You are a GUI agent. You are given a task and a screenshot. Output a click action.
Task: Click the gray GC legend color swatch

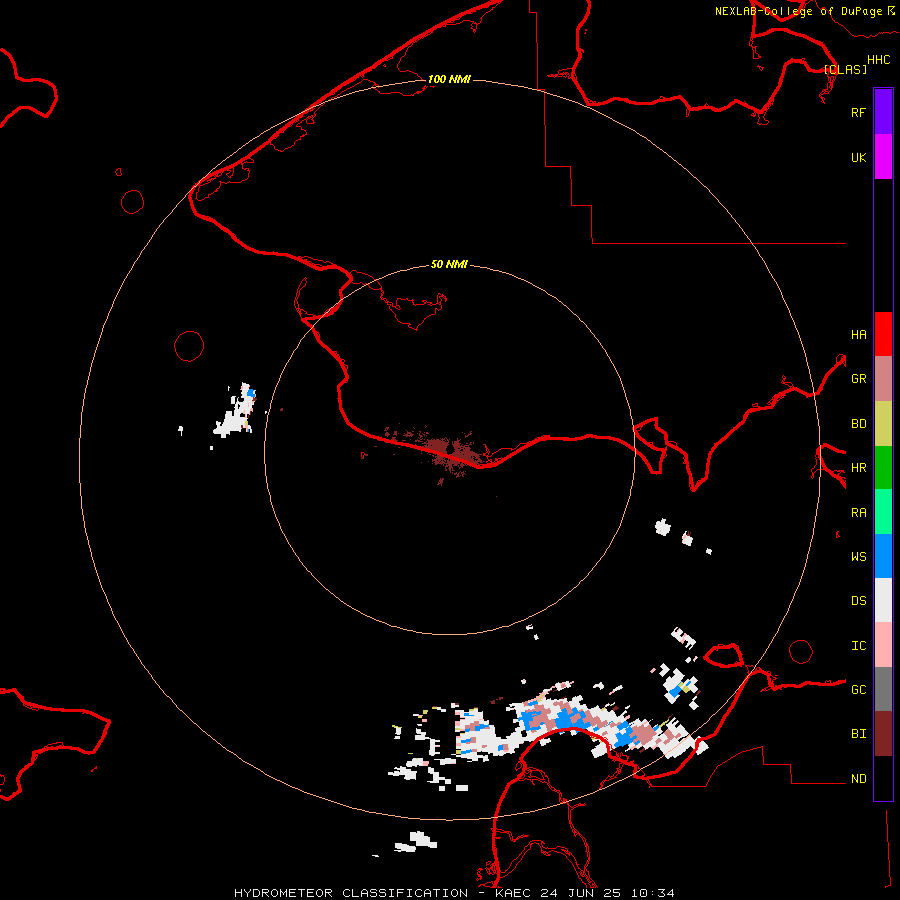[883, 689]
